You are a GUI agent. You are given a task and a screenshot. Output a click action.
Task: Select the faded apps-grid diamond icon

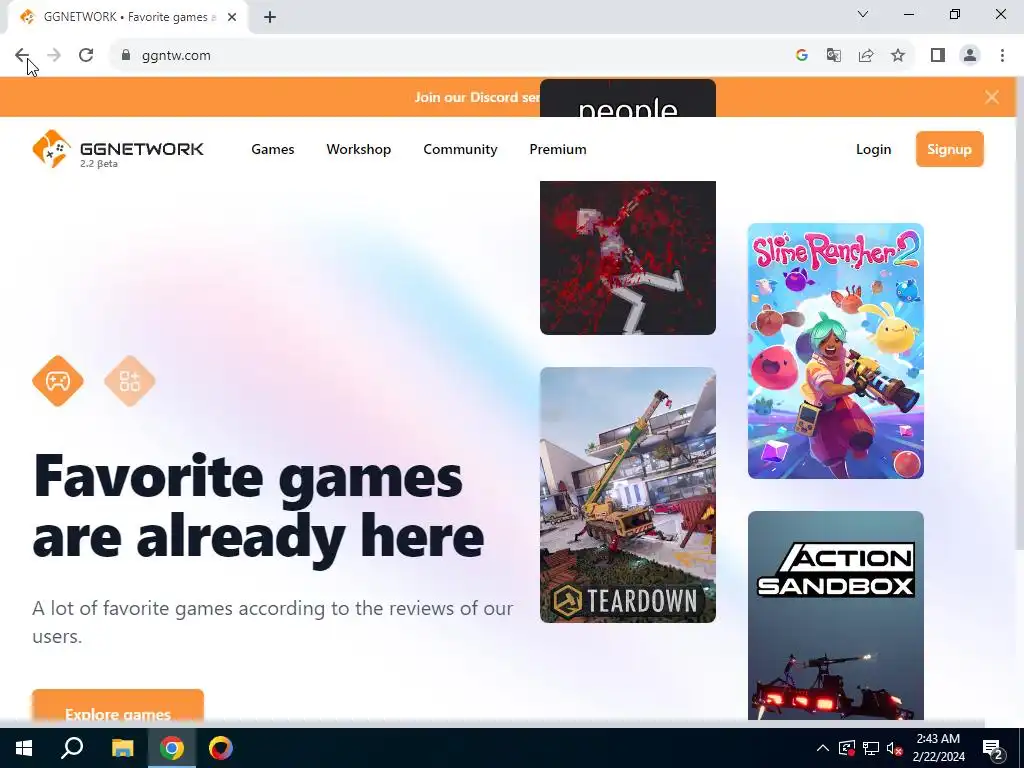coord(129,381)
